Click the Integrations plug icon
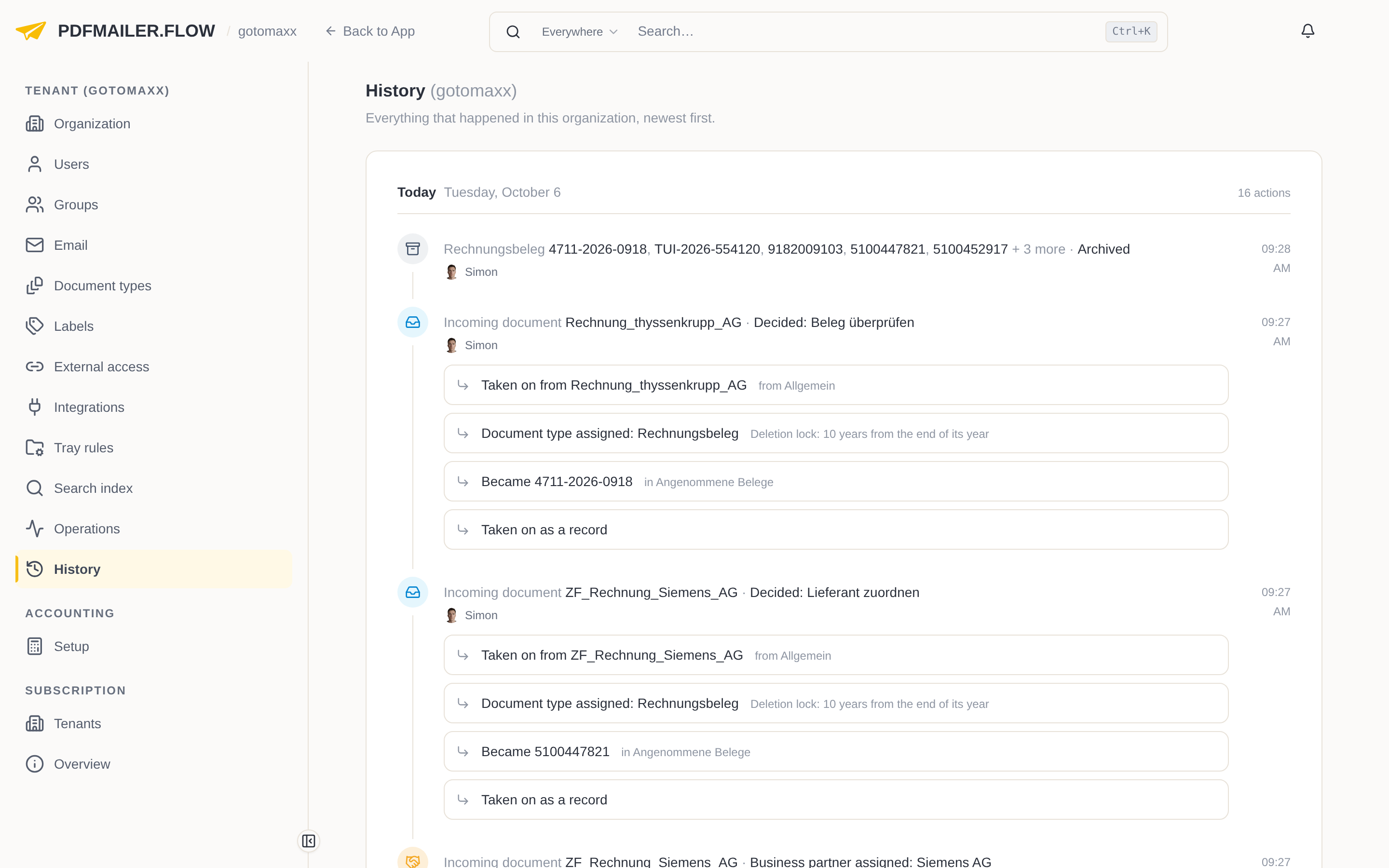Screen dimensions: 1389x868 [34, 407]
